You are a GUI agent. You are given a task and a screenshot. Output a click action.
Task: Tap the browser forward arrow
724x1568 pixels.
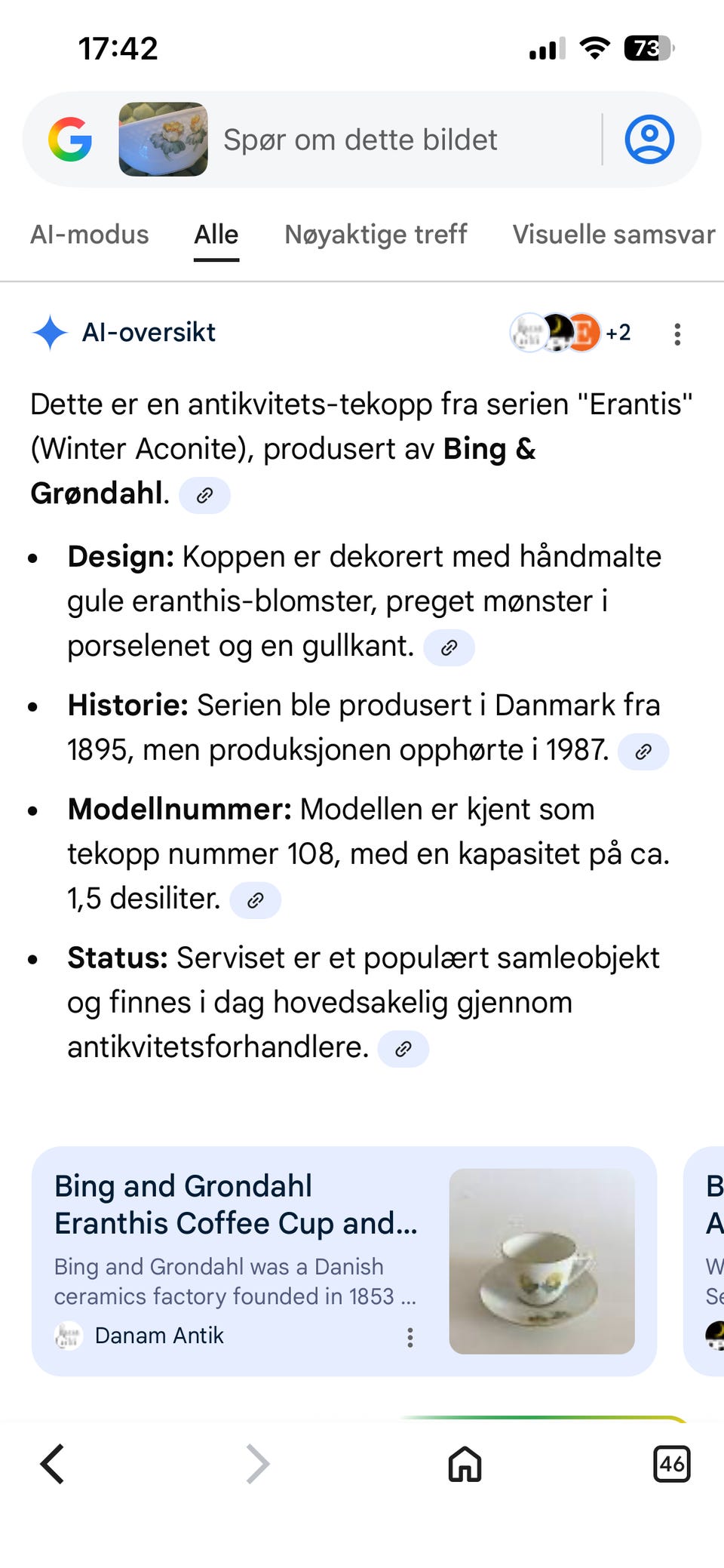[257, 1464]
